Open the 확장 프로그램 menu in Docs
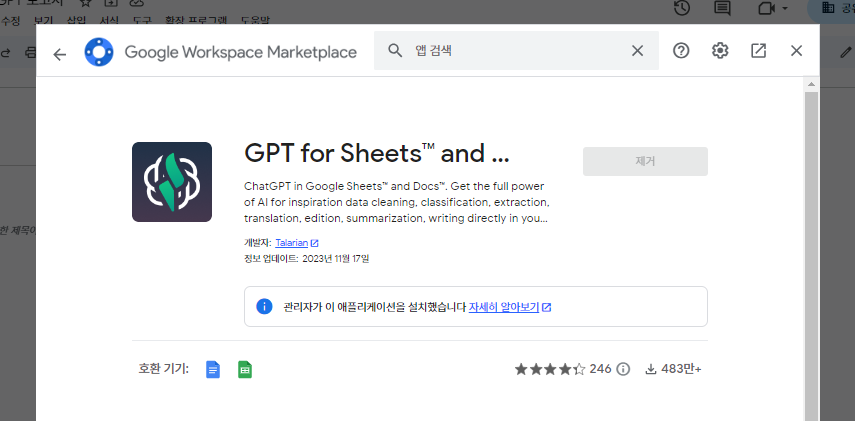The height and width of the screenshot is (421, 855). click(194, 21)
